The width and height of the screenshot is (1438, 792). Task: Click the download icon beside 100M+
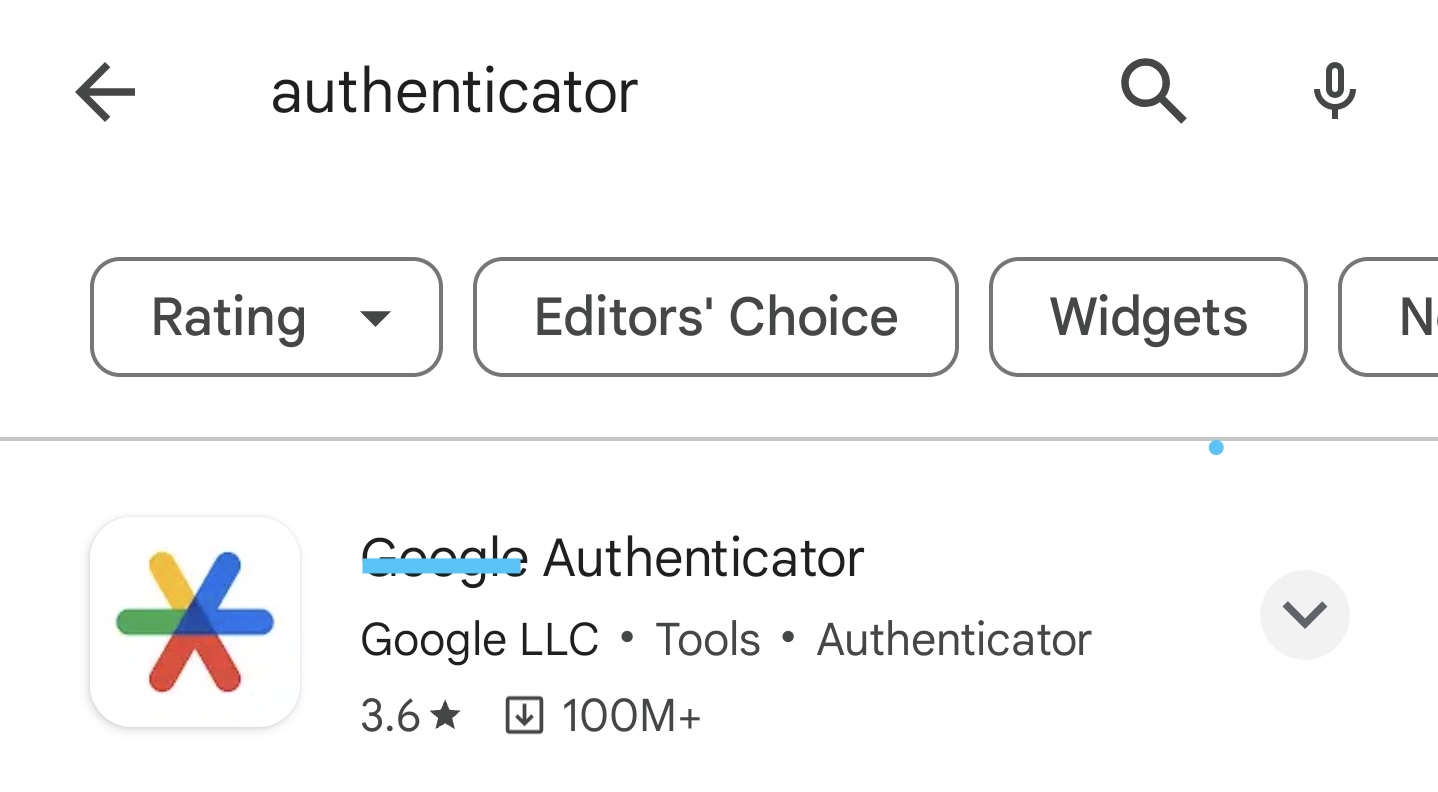pyautogui.click(x=524, y=716)
